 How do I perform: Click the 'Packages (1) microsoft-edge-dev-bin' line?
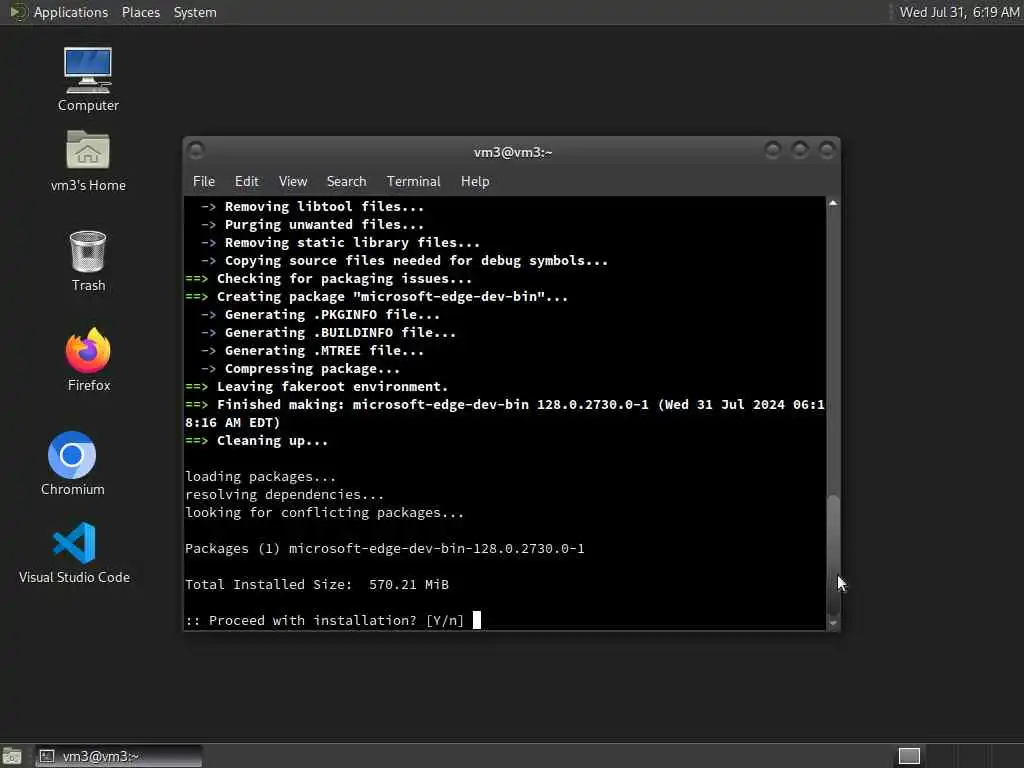pos(385,549)
